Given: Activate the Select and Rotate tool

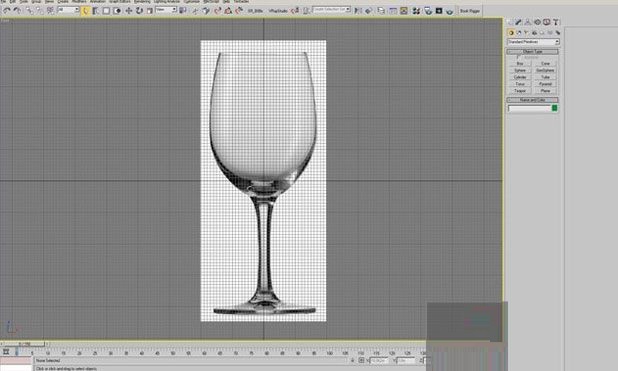Looking at the screenshot, I should coord(140,11).
